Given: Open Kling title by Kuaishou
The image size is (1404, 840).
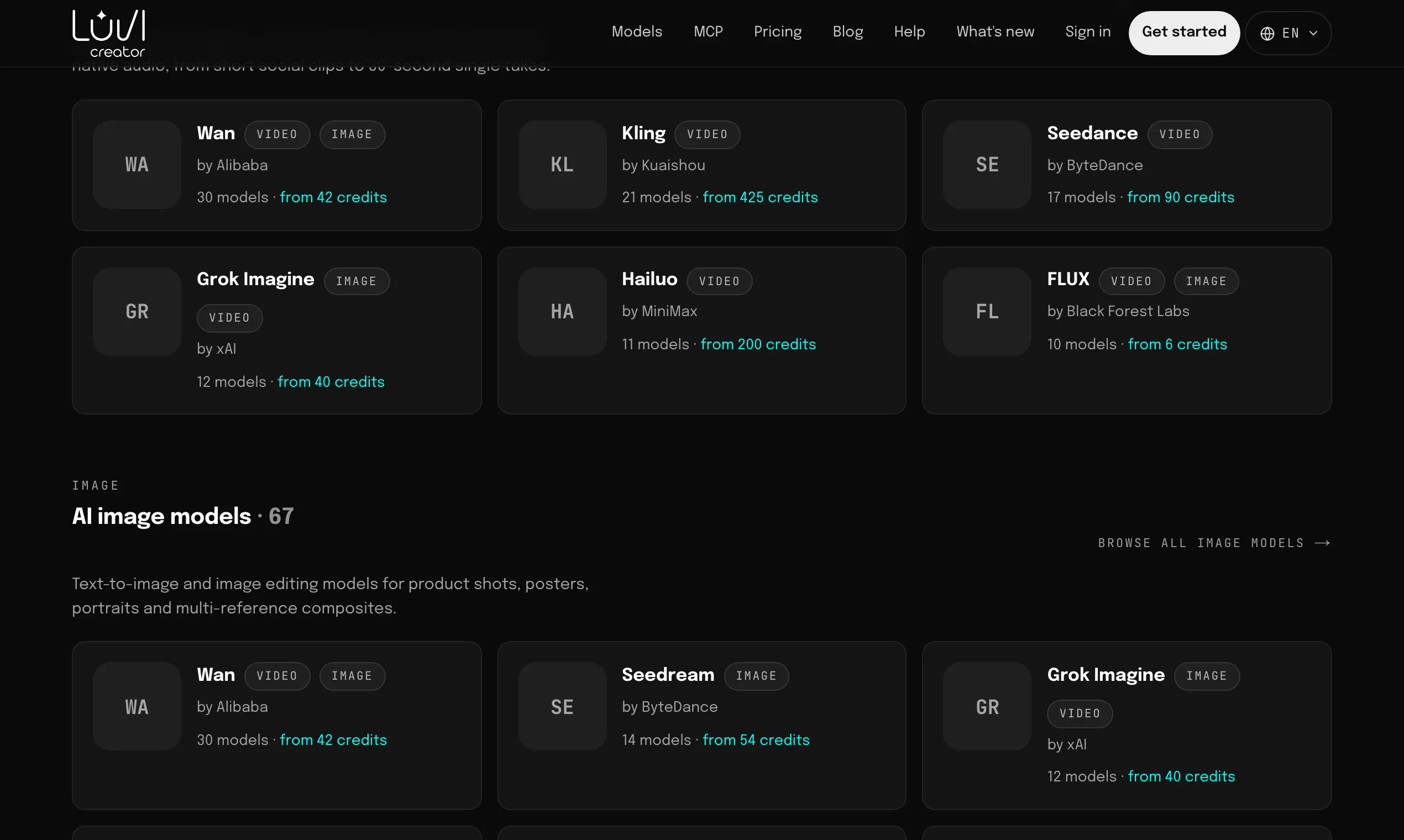Looking at the screenshot, I should [643, 134].
